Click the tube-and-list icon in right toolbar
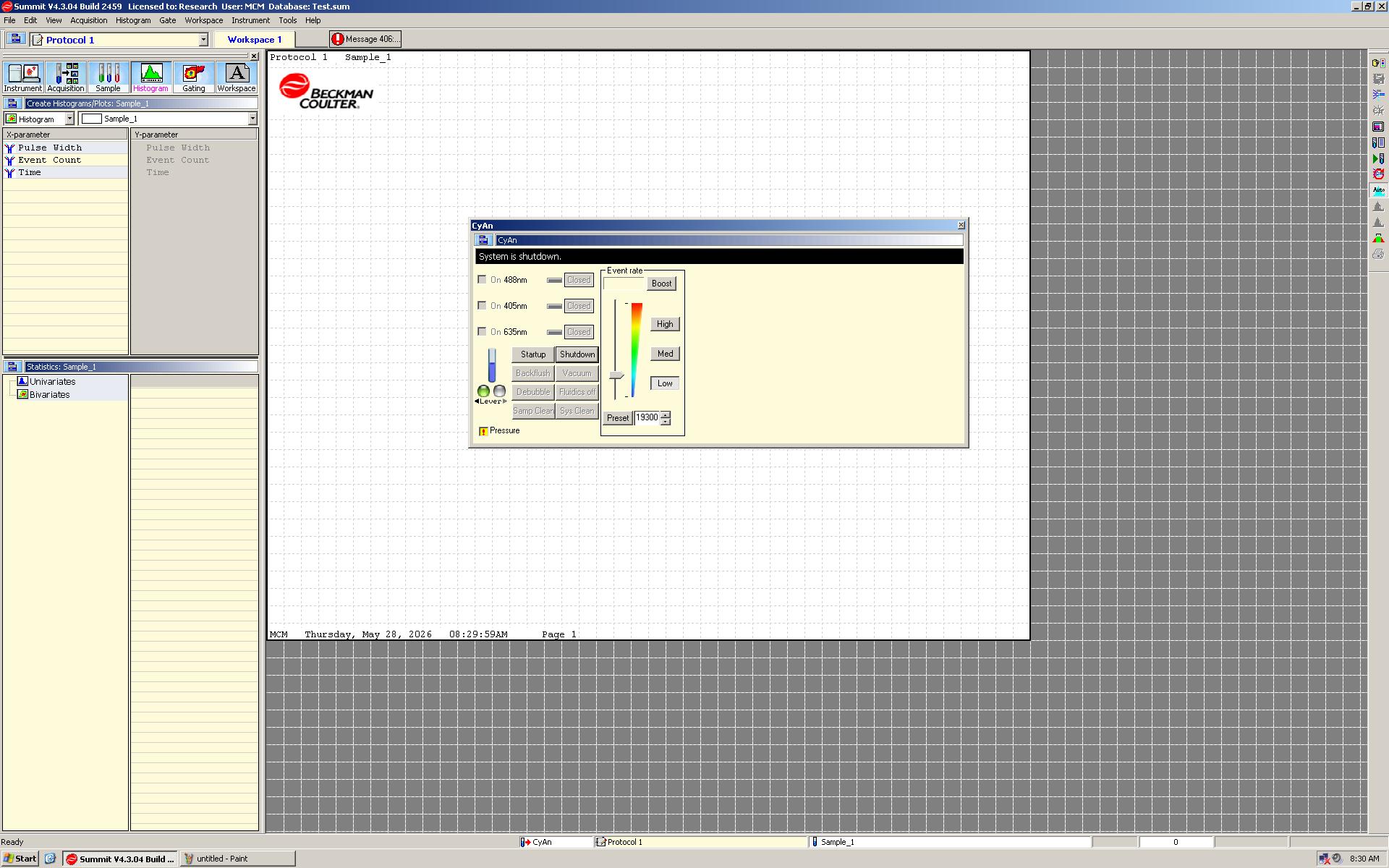Screen dimensions: 1389x868 click(1378, 142)
